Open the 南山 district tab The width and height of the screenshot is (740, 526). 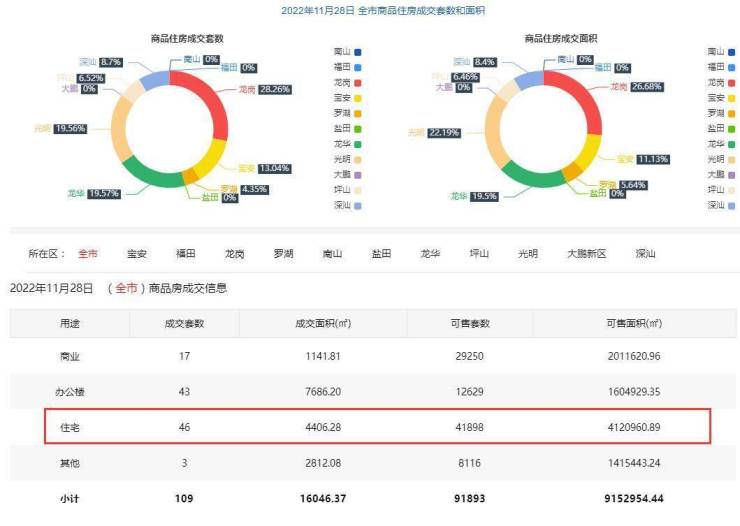333,254
